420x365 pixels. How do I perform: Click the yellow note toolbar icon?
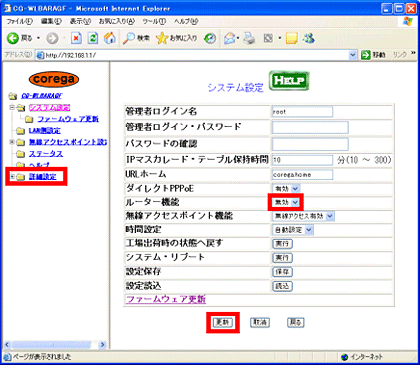point(292,39)
